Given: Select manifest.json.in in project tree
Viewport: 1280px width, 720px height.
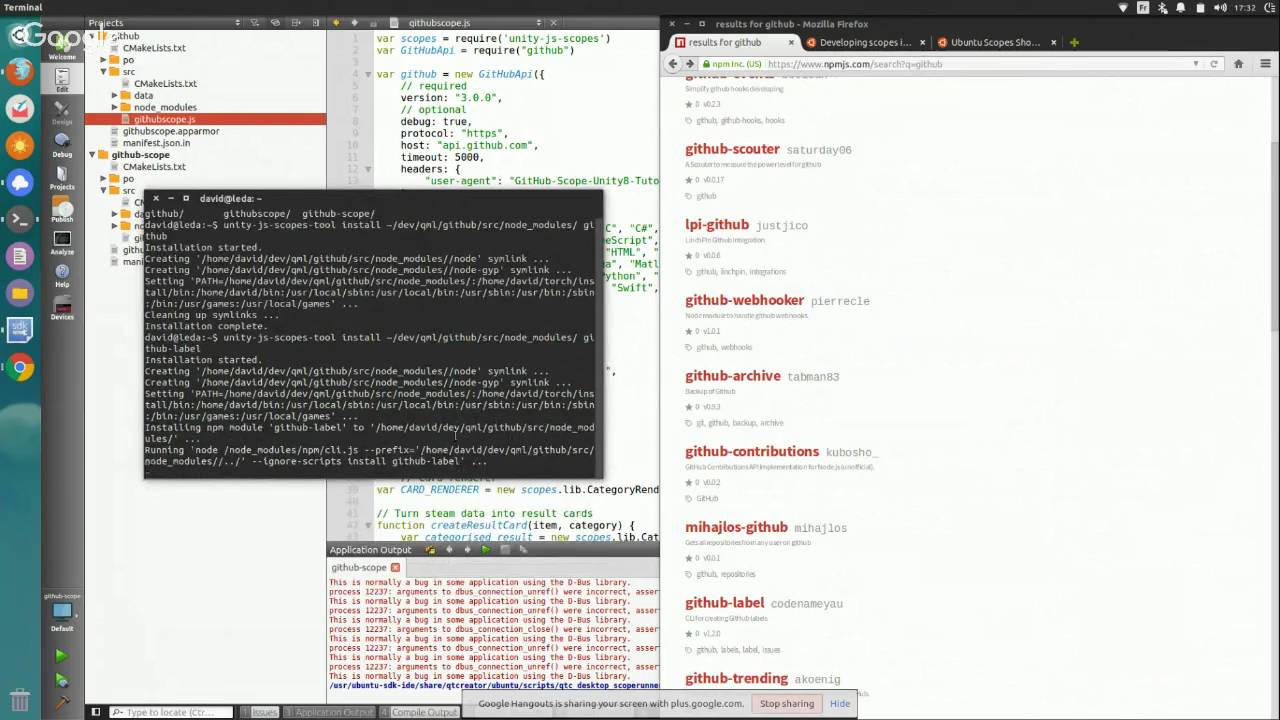Looking at the screenshot, I should 156,143.
